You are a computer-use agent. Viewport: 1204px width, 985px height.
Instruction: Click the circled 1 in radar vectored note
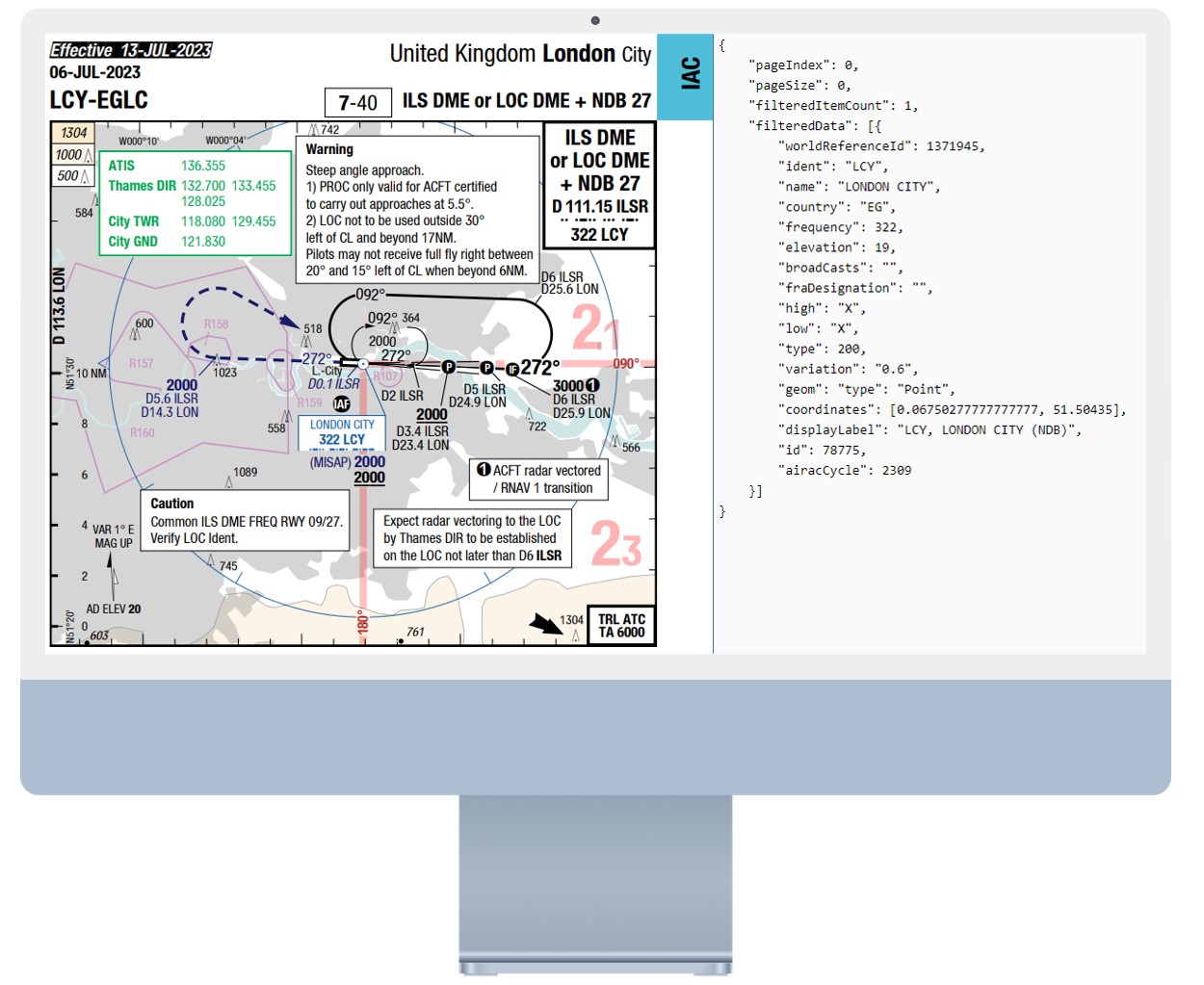click(x=484, y=470)
